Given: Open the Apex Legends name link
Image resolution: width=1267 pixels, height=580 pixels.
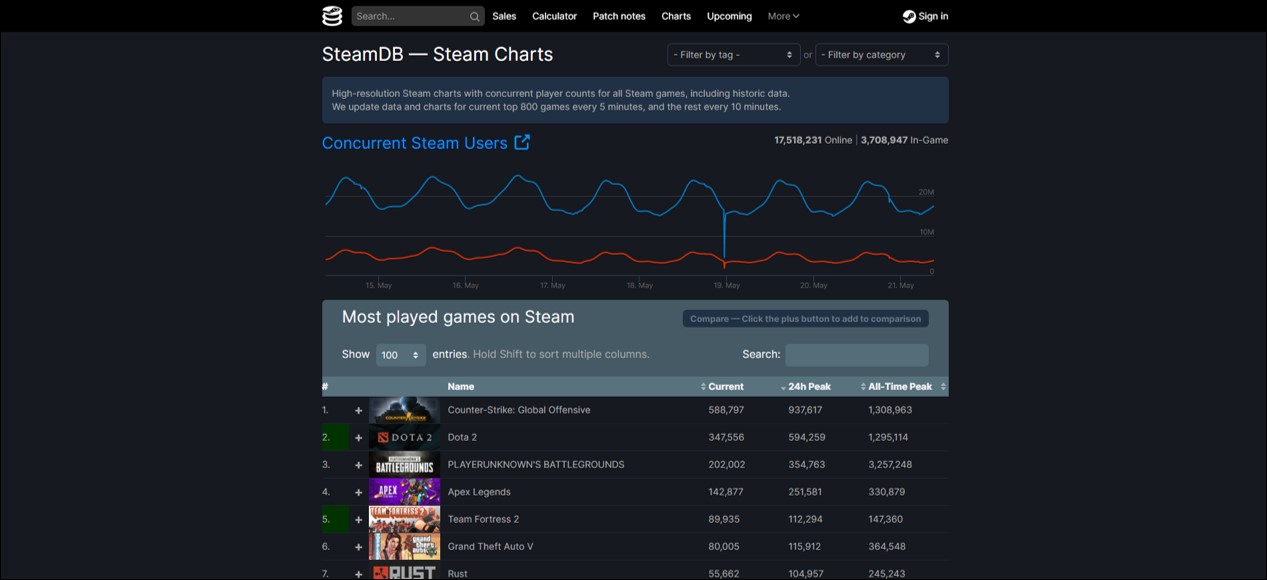Looking at the screenshot, I should coord(479,492).
